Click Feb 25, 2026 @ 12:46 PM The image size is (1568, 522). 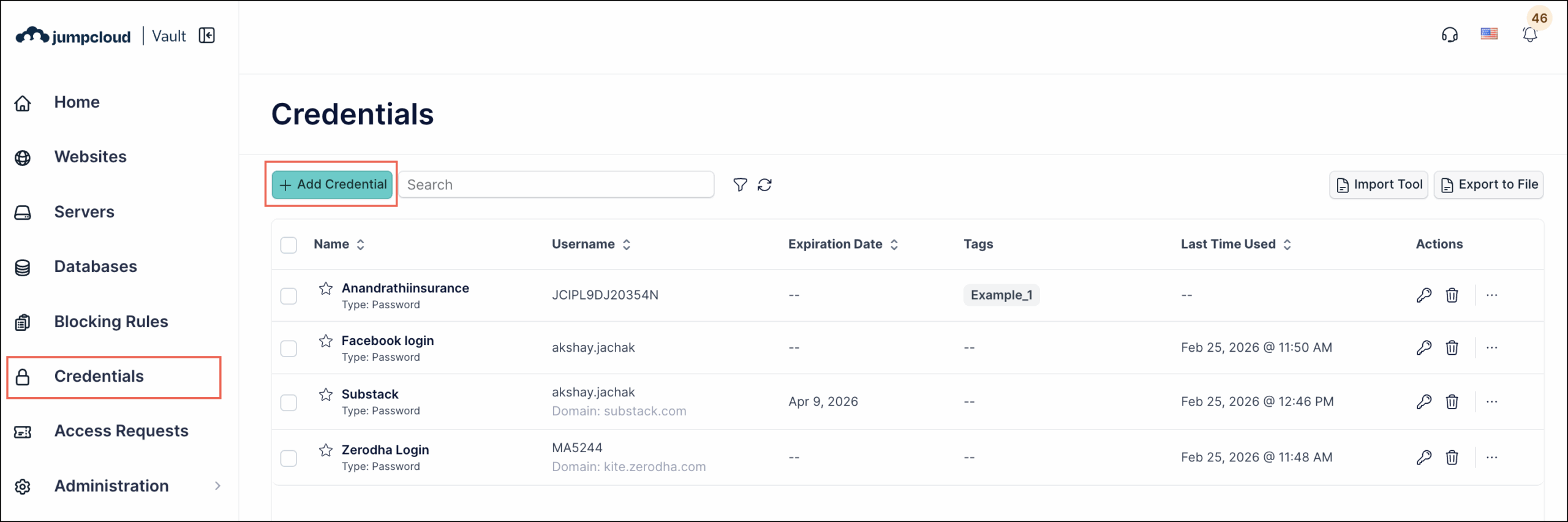click(1257, 402)
